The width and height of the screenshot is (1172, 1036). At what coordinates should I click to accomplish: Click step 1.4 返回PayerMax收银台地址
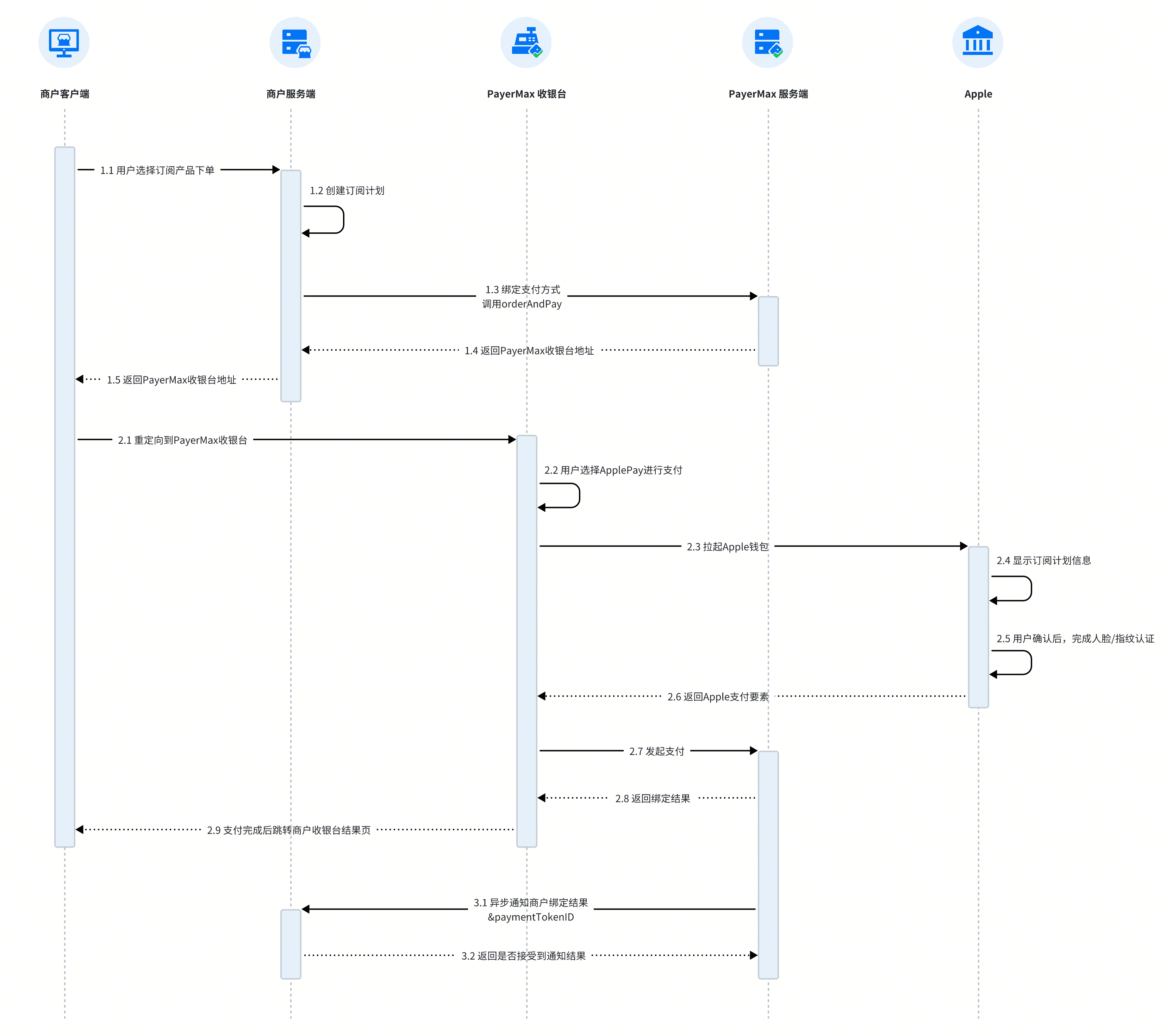(529, 350)
